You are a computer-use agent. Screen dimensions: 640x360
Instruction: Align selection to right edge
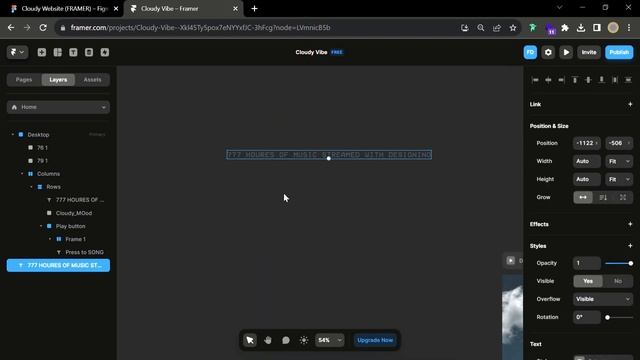click(x=562, y=80)
